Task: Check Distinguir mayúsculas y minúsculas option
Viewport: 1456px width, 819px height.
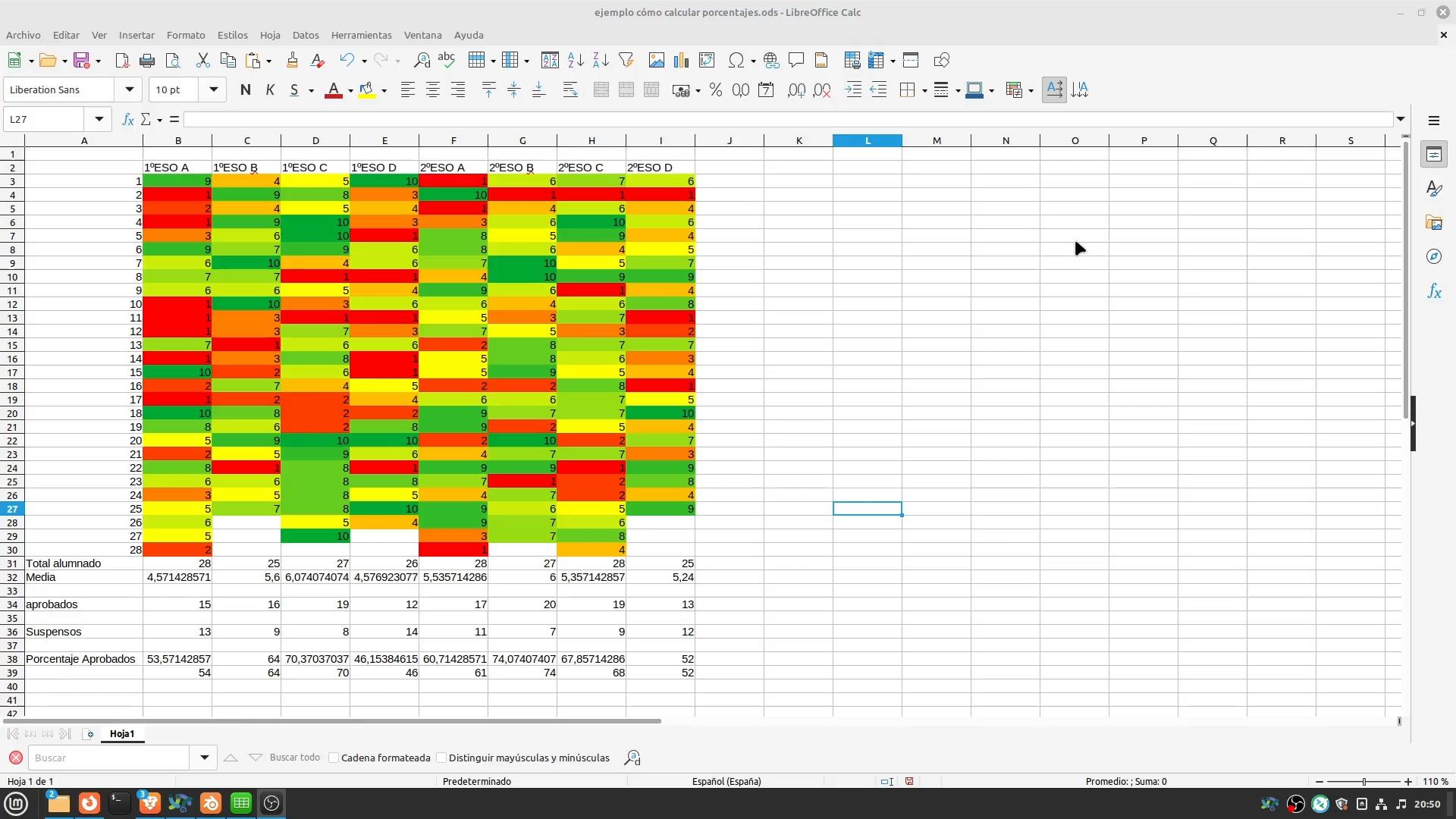Action: (441, 758)
